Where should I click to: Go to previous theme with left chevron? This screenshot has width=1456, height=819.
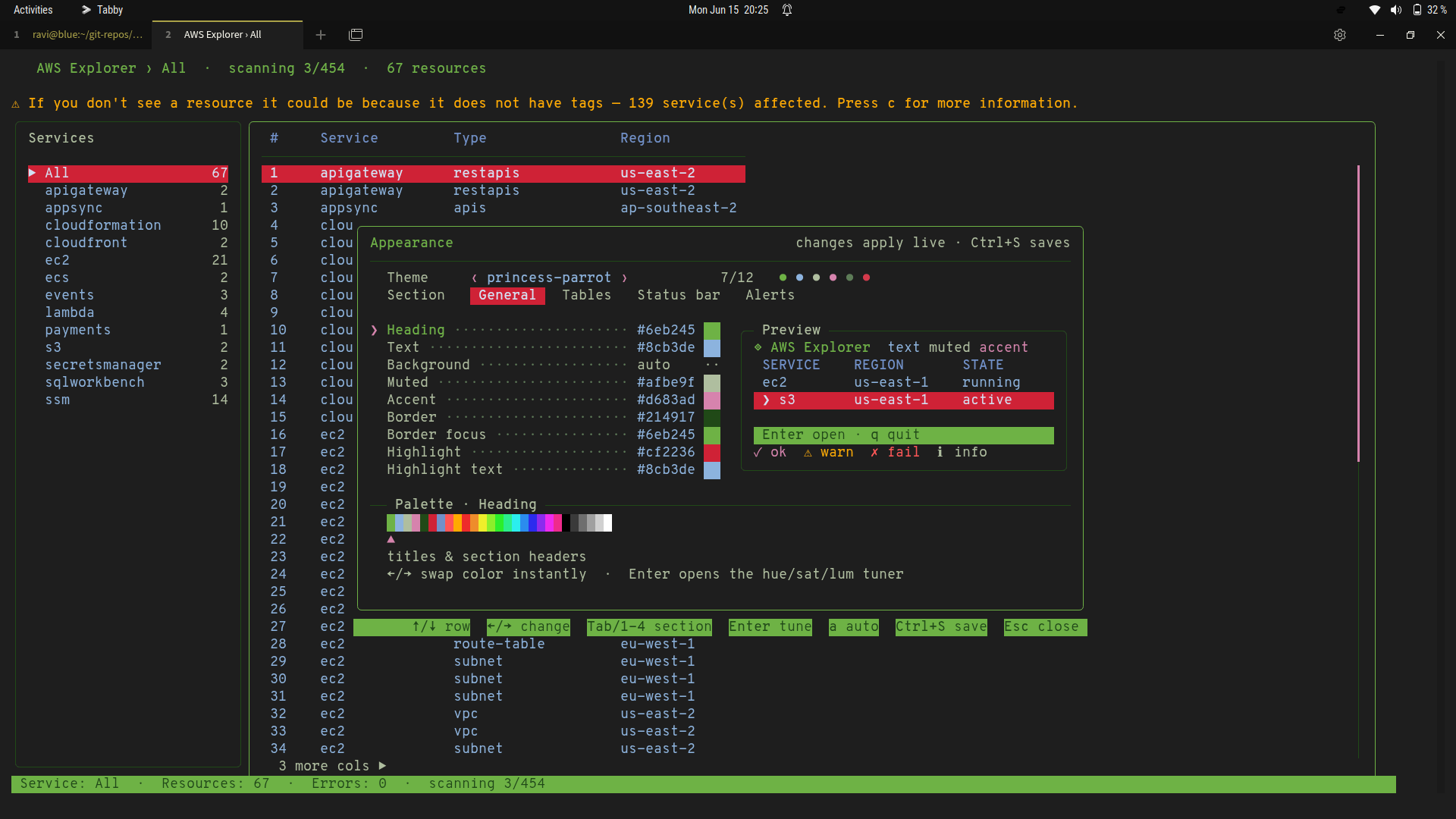point(475,278)
